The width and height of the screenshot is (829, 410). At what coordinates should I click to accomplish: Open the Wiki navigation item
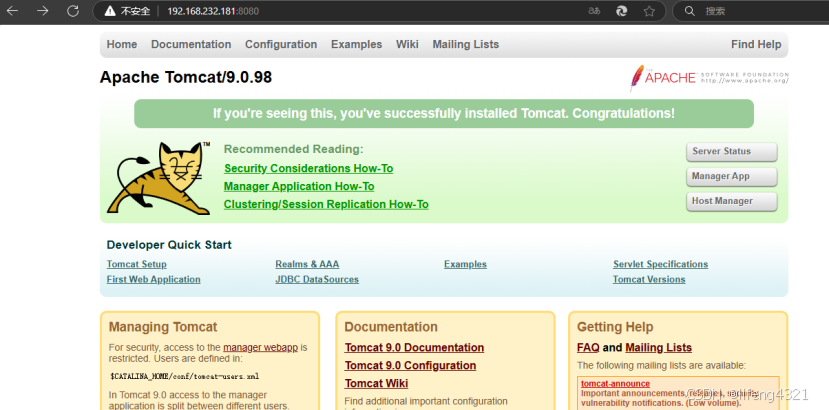click(x=407, y=44)
